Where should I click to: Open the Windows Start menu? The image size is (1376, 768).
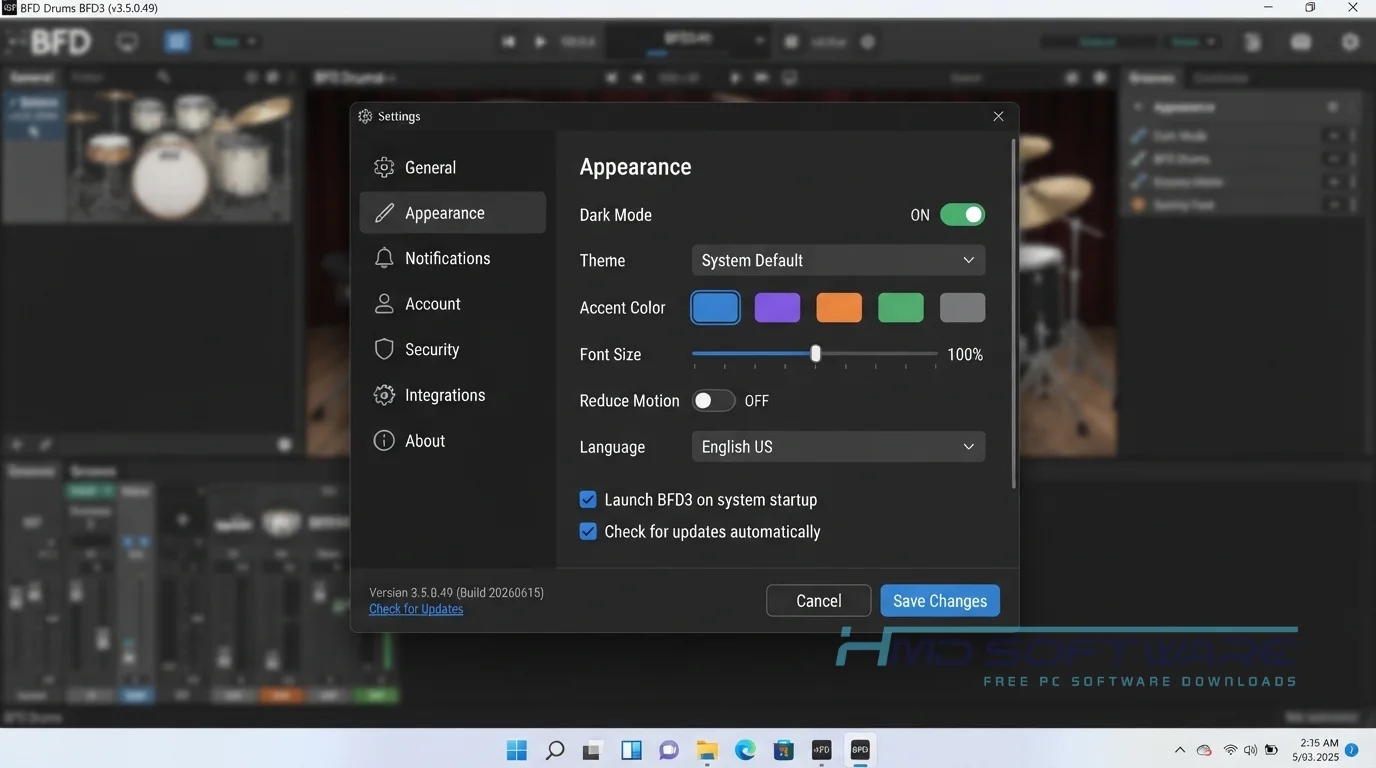517,750
